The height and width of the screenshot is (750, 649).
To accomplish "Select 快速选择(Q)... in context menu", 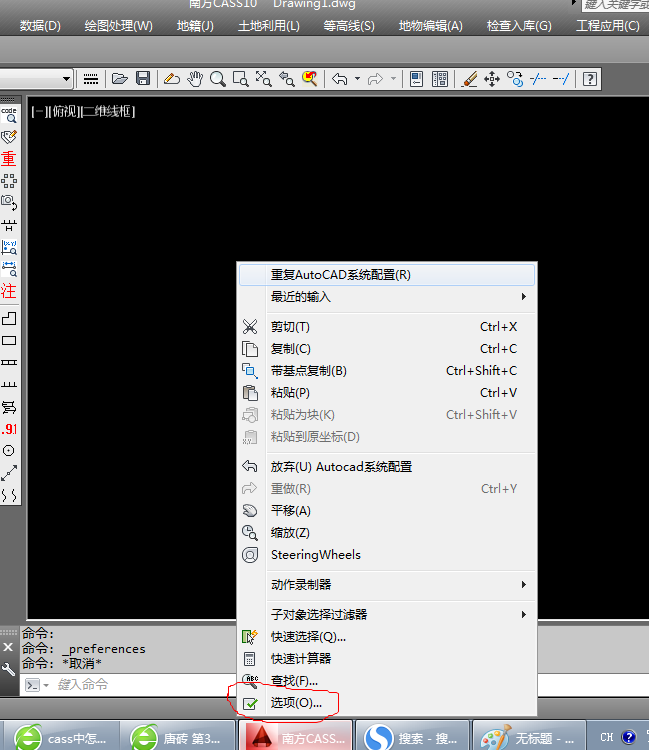I will coord(308,637).
